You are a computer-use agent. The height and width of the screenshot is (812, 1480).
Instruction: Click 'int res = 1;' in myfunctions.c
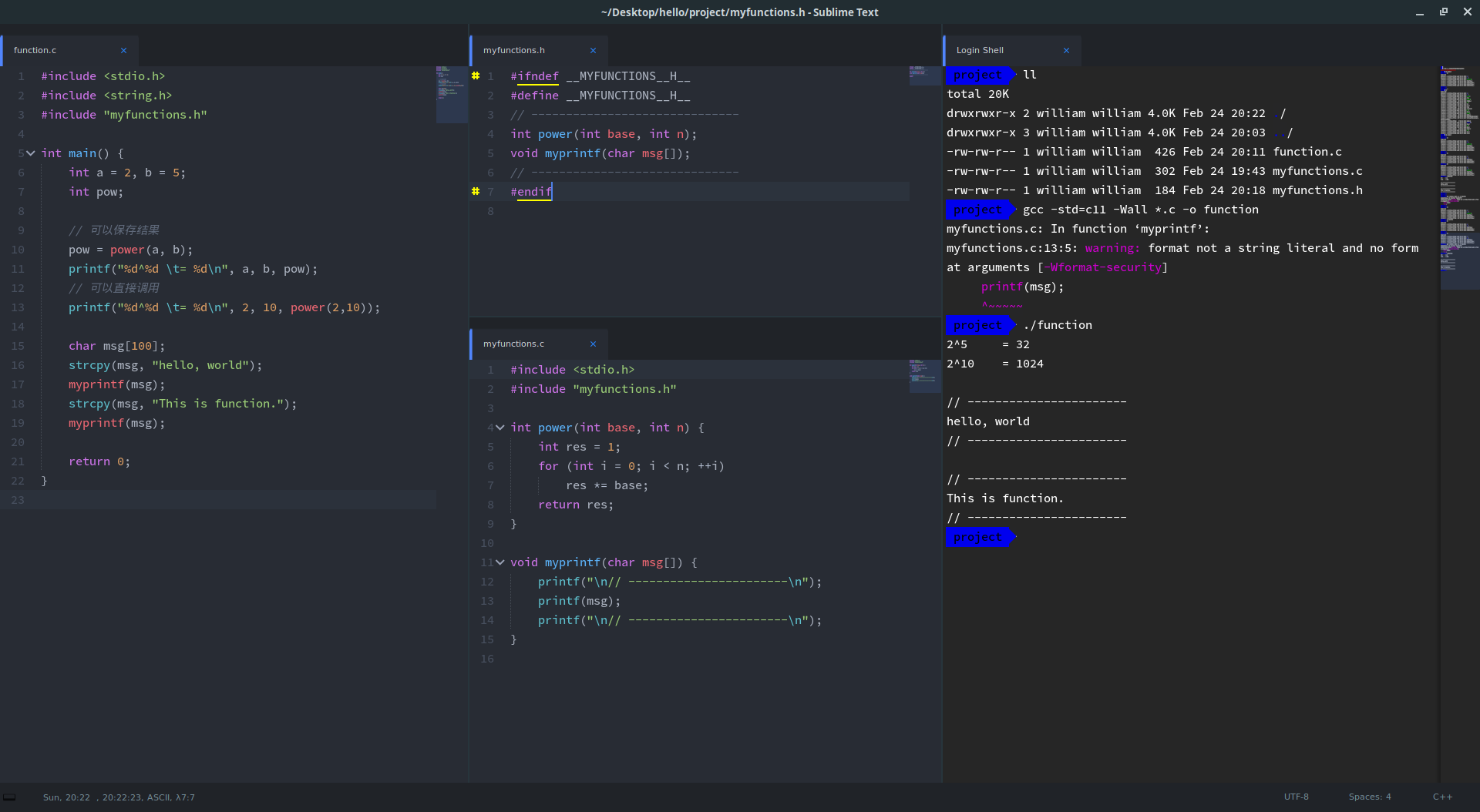pos(579,447)
